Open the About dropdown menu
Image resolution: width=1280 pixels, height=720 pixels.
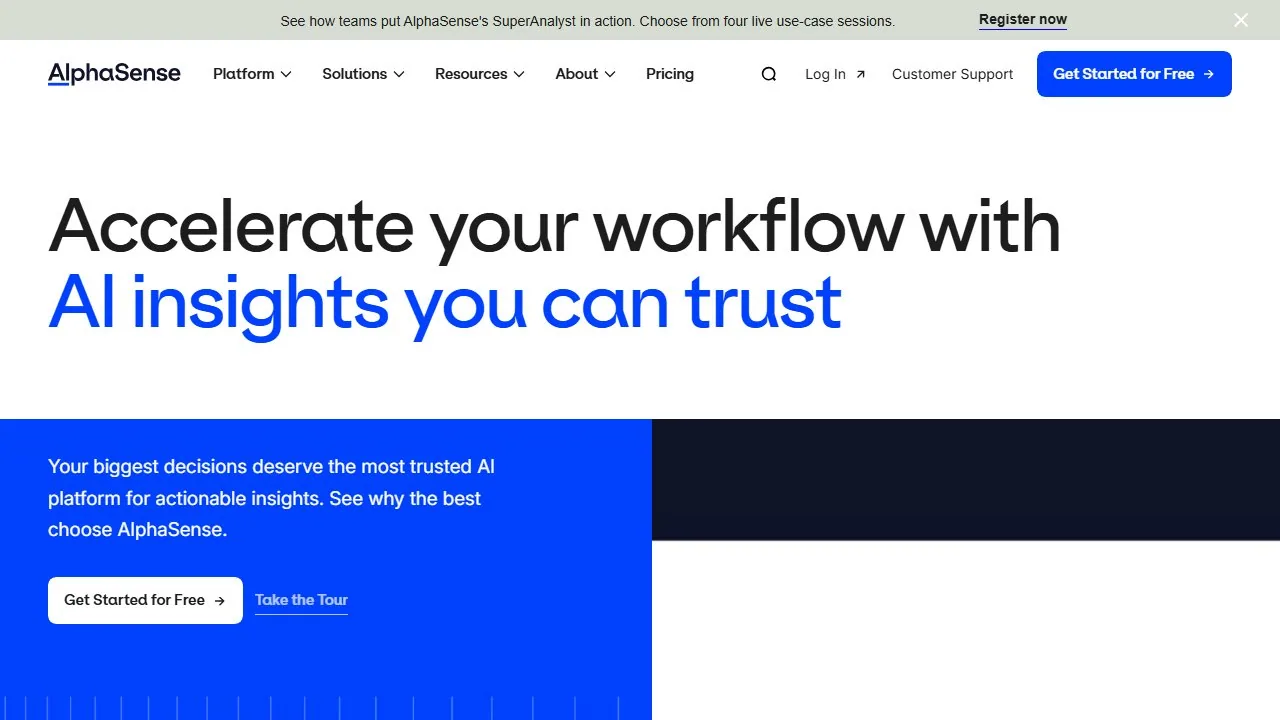click(x=585, y=74)
